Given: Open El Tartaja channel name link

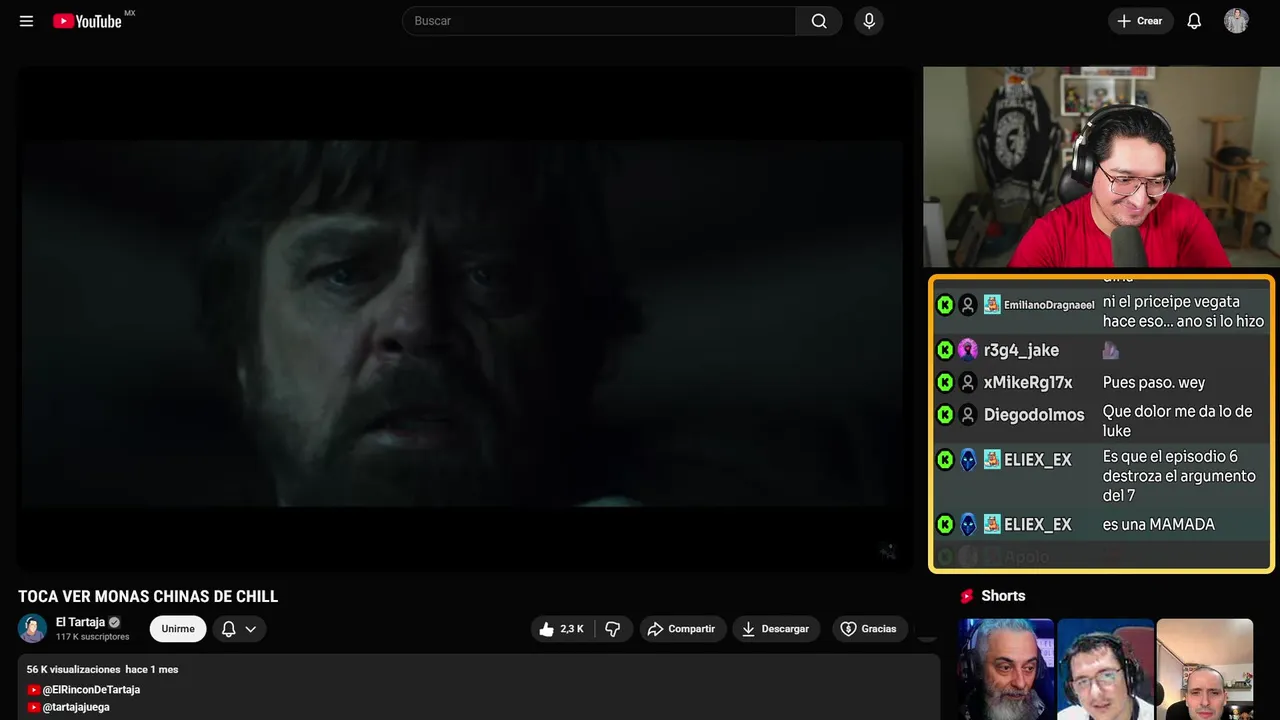Looking at the screenshot, I should (80, 622).
